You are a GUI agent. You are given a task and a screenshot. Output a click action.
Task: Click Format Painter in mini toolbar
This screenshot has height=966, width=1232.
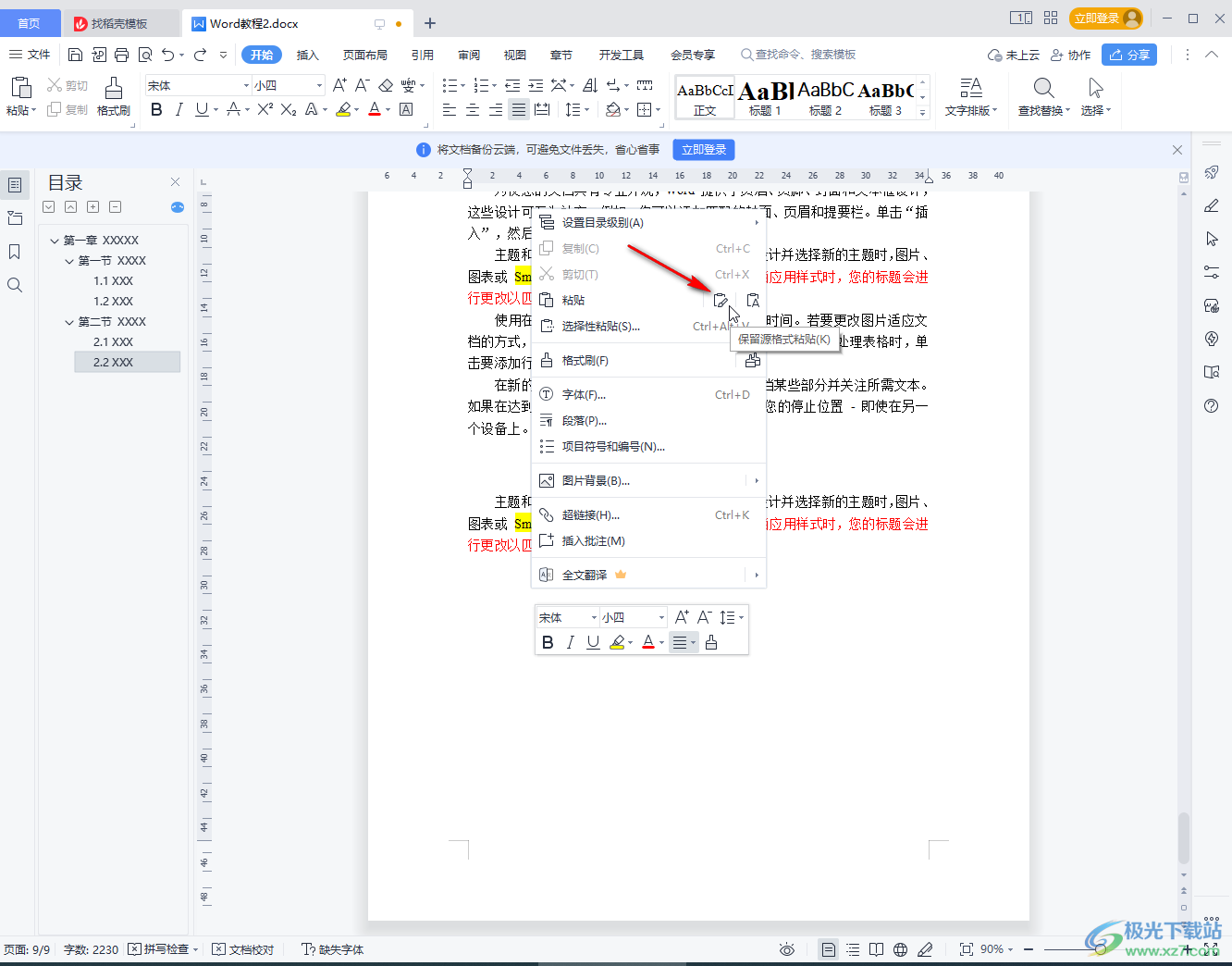711,642
